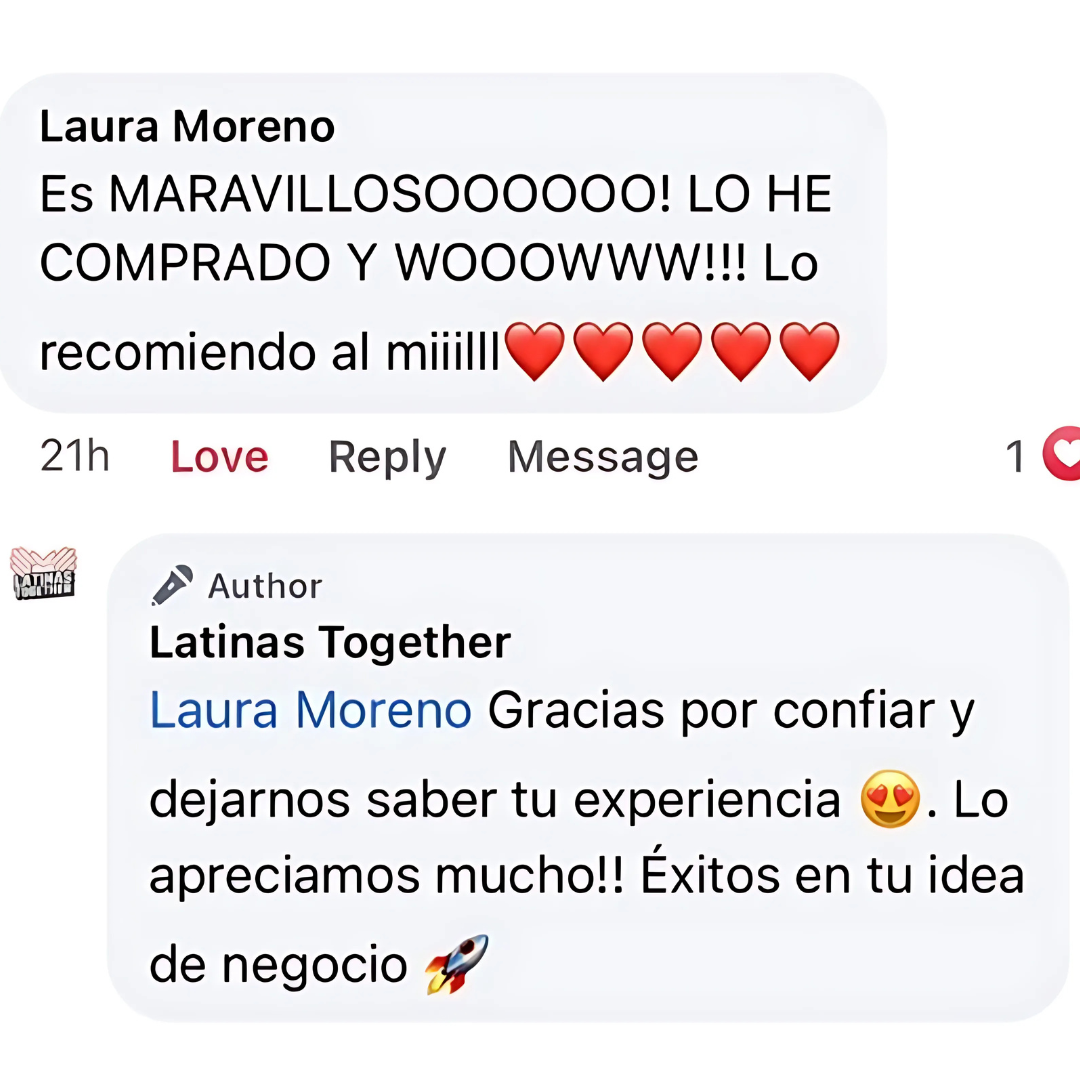This screenshot has width=1080, height=1080.
Task: Click the heart-eyes emoji in the reply
Action: tap(890, 799)
